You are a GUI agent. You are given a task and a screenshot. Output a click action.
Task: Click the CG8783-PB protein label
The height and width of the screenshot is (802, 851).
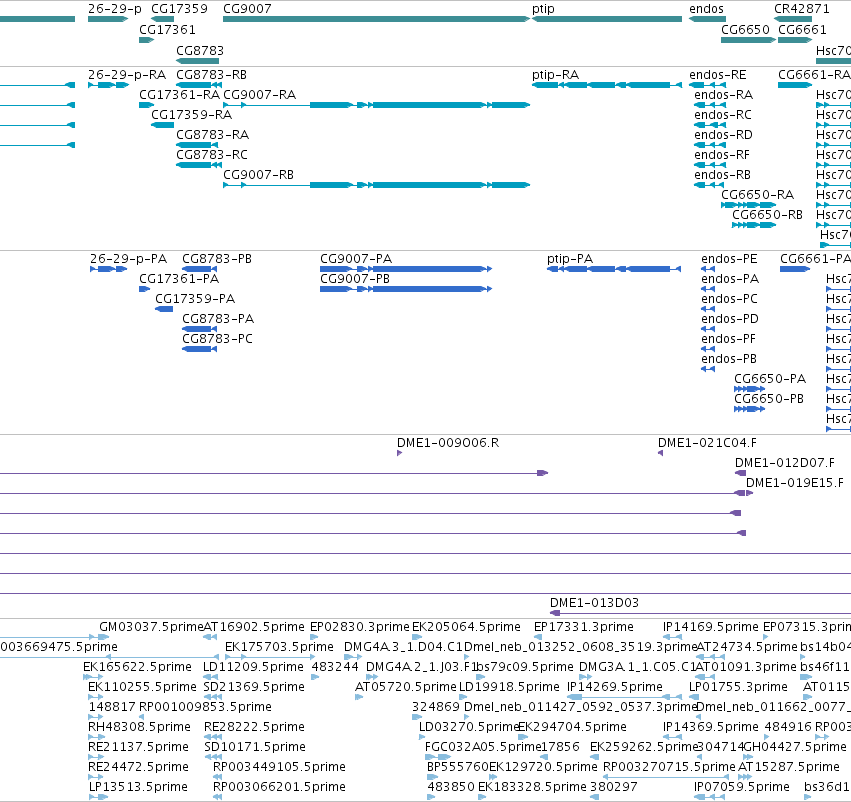(217, 259)
